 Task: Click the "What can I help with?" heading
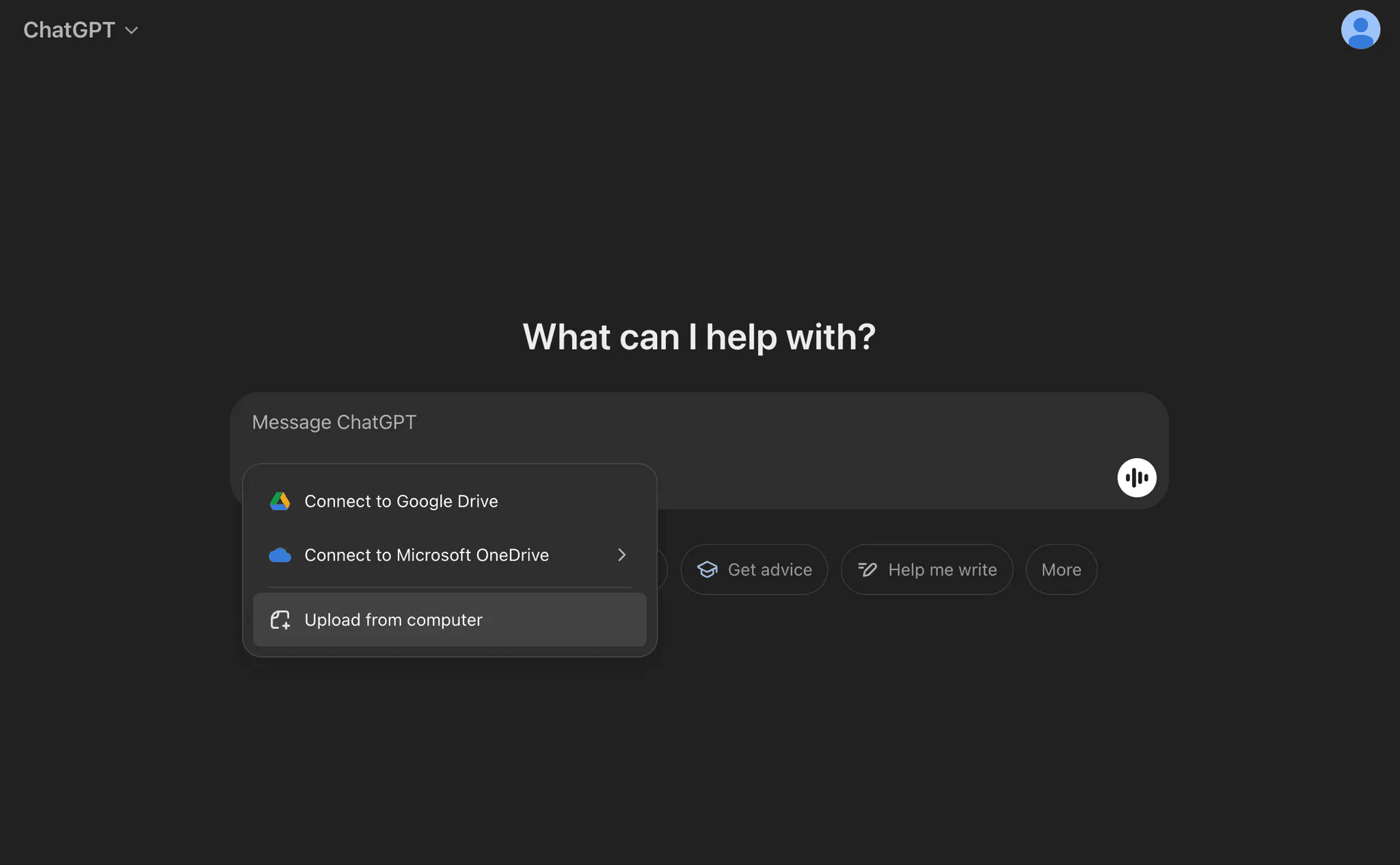point(699,337)
